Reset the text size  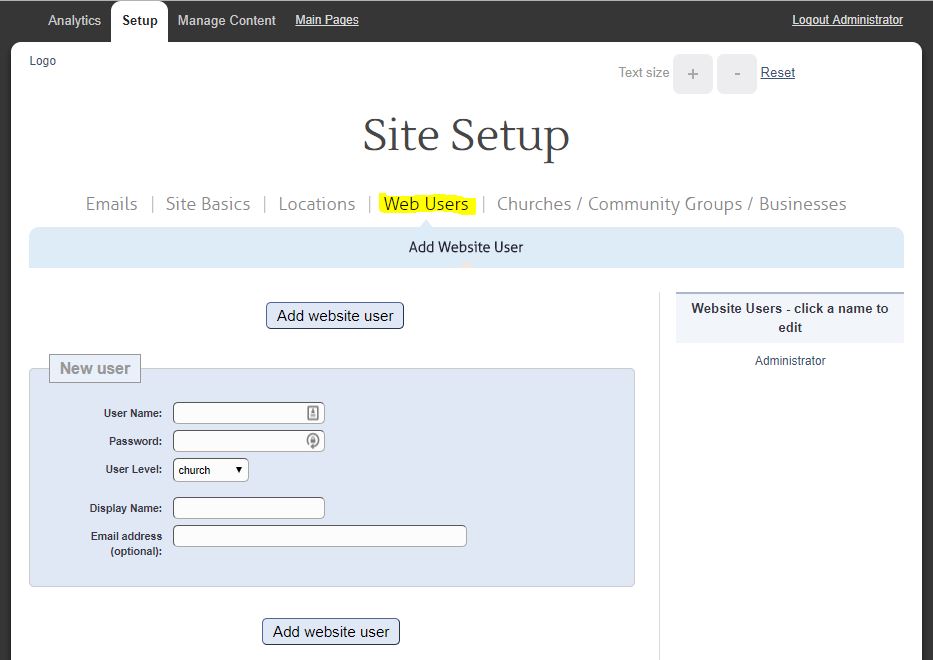[778, 72]
